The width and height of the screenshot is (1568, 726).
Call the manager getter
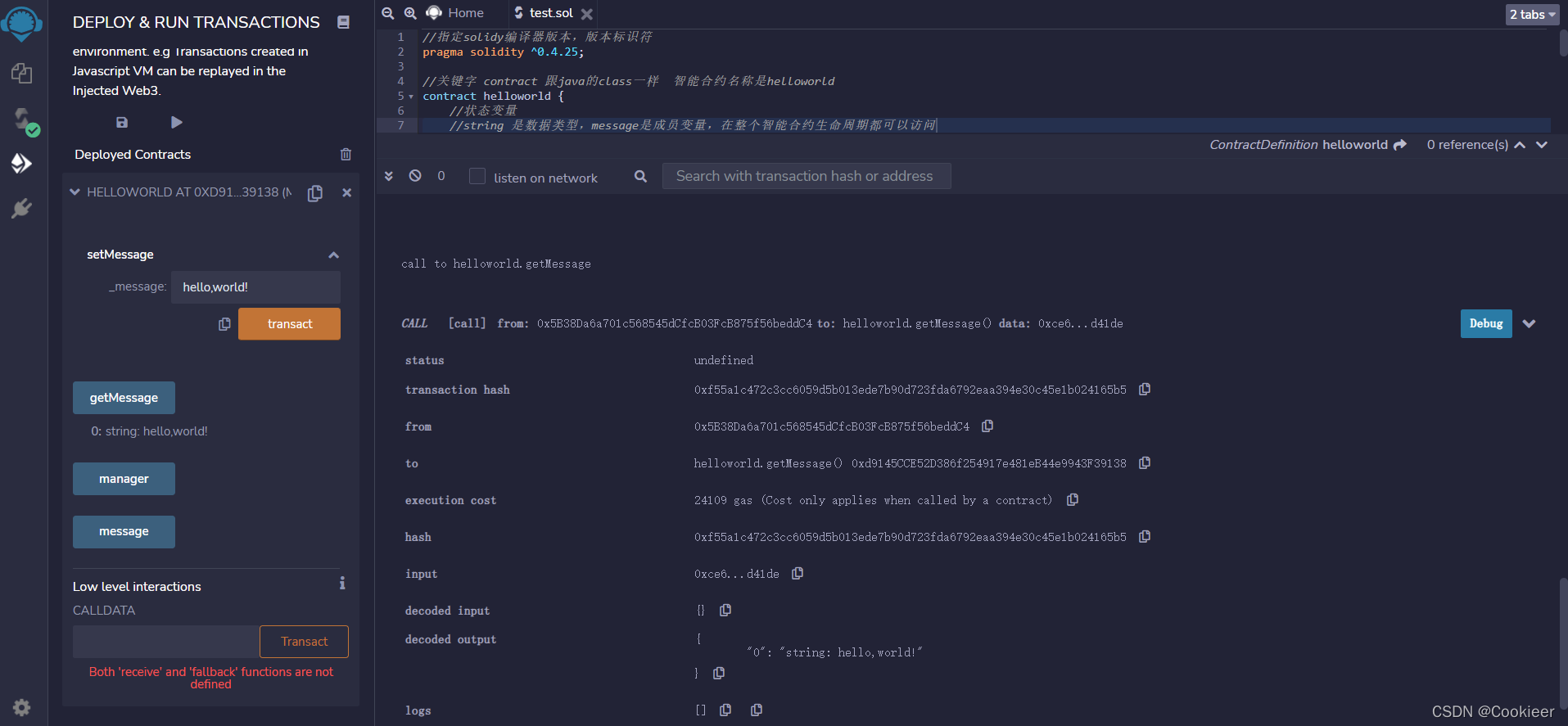click(x=124, y=479)
